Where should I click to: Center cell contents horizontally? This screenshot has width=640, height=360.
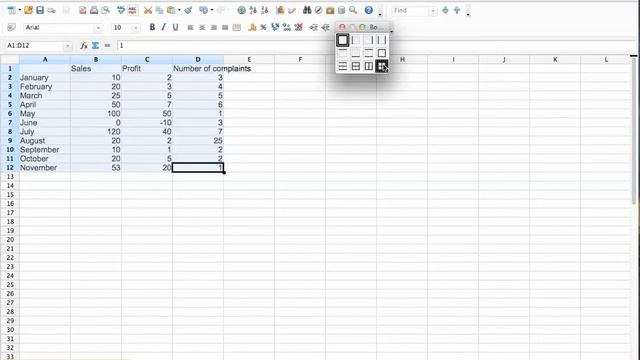(x=202, y=27)
